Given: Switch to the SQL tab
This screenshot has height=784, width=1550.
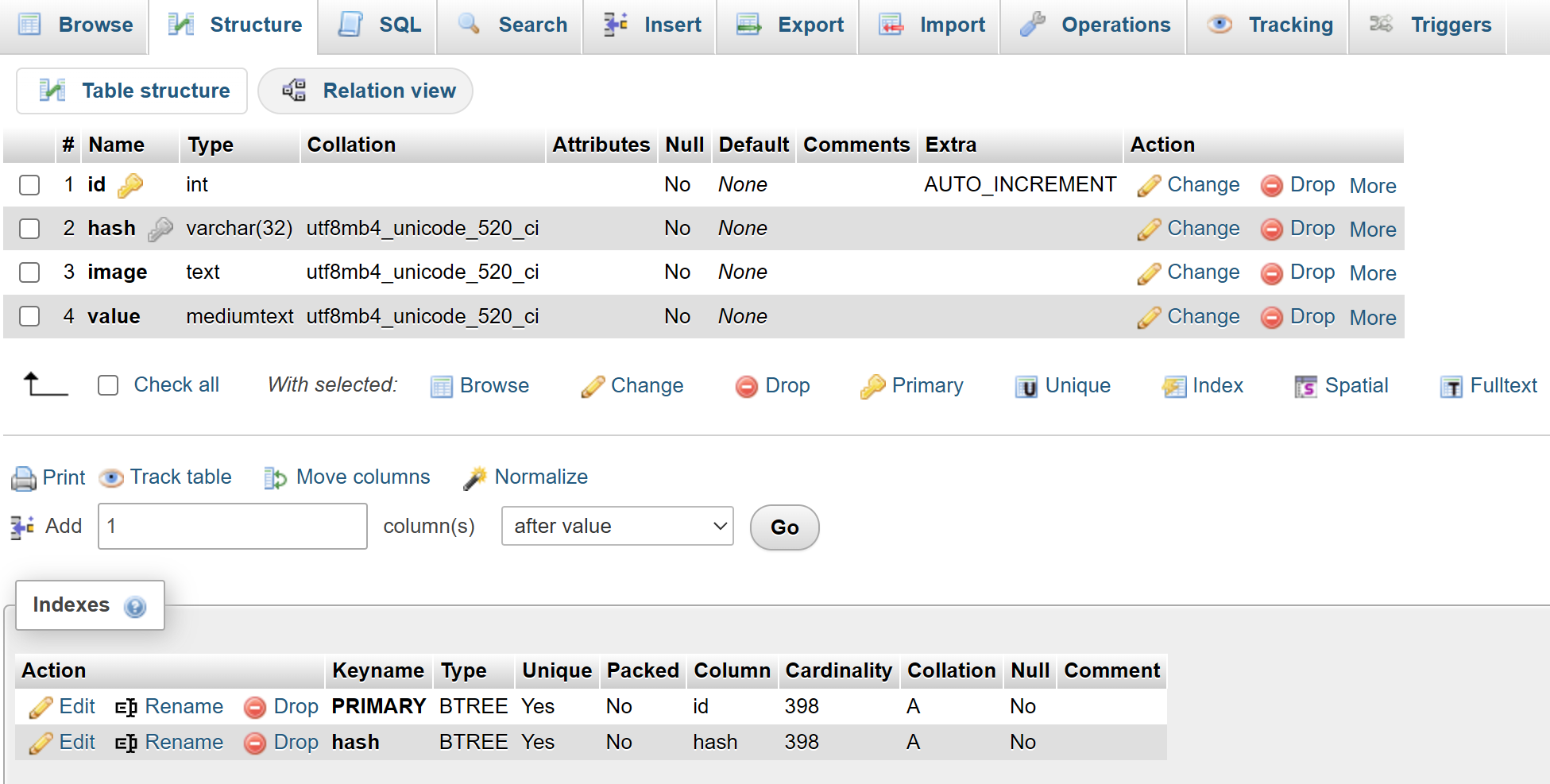Looking at the screenshot, I should click(378, 25).
